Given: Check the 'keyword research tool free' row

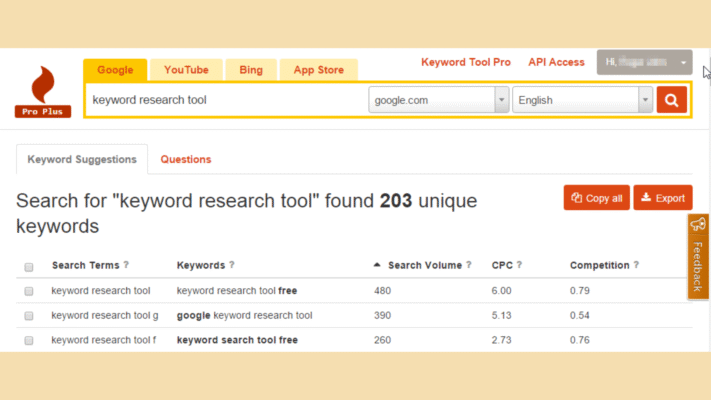Looking at the screenshot, I should (29, 291).
